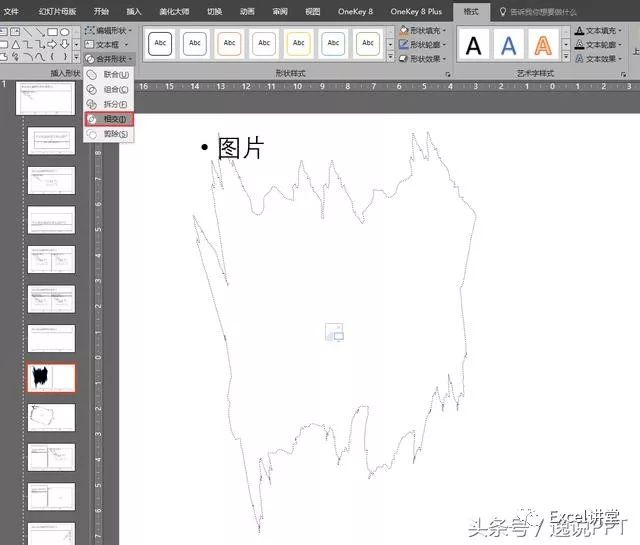Image resolution: width=640 pixels, height=545 pixels.
Task: Choose 剪除(S) subtract option
Action: pos(109,134)
